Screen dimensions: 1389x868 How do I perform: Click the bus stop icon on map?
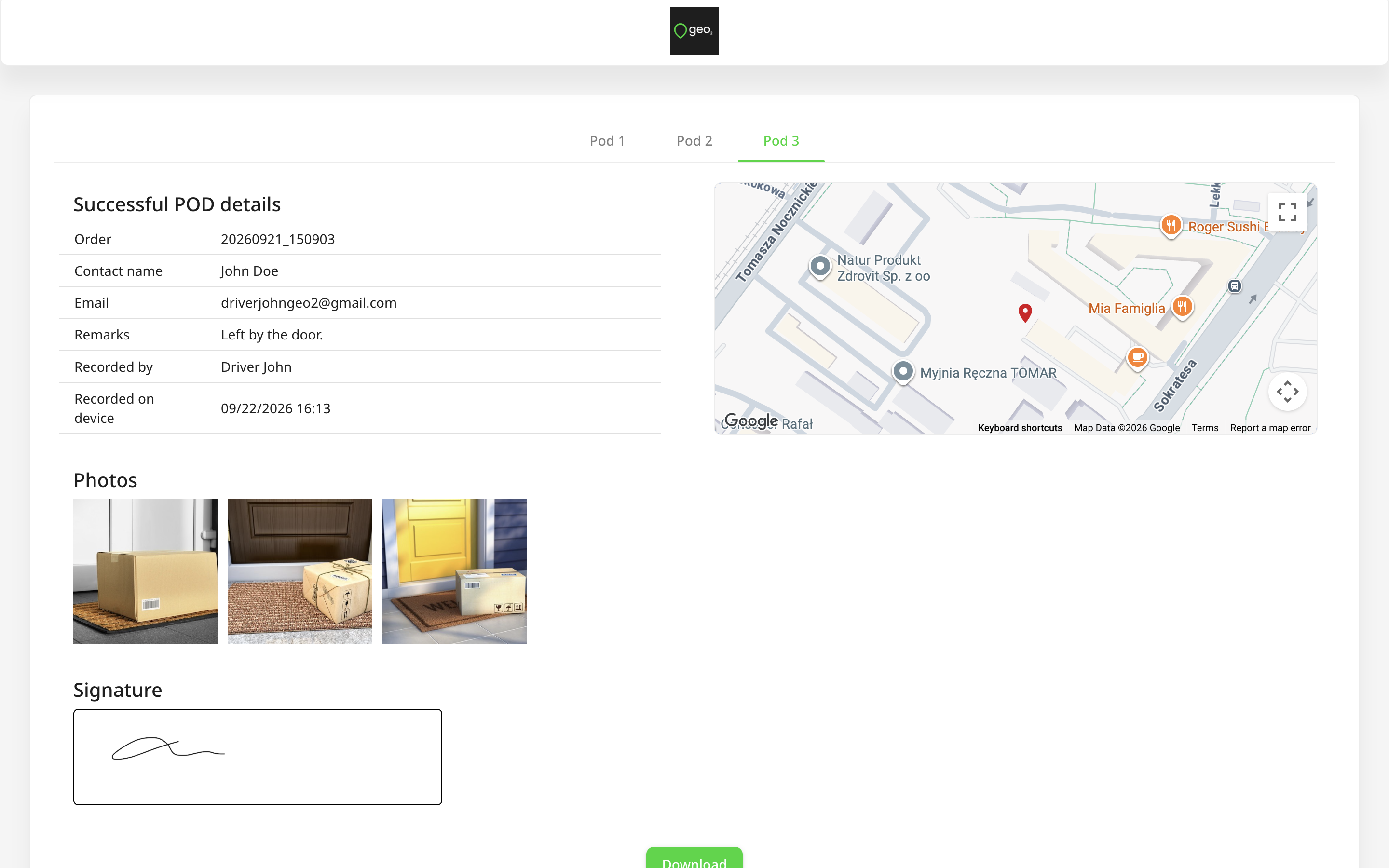click(1235, 286)
